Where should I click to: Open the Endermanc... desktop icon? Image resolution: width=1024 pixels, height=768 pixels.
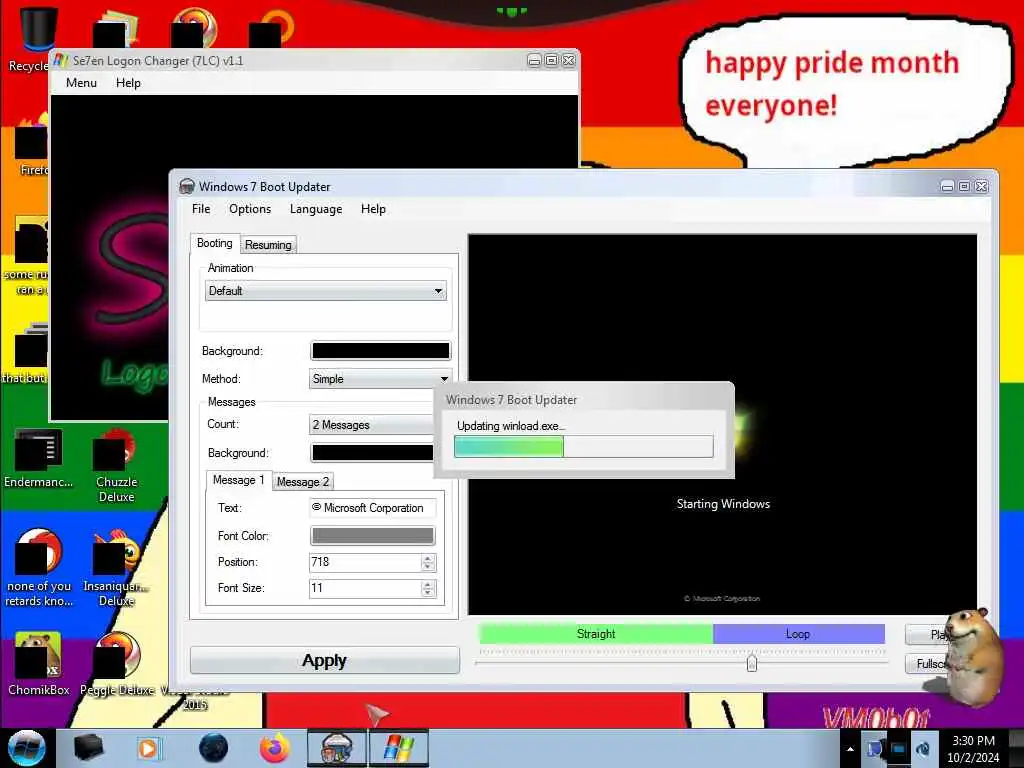coord(38,458)
